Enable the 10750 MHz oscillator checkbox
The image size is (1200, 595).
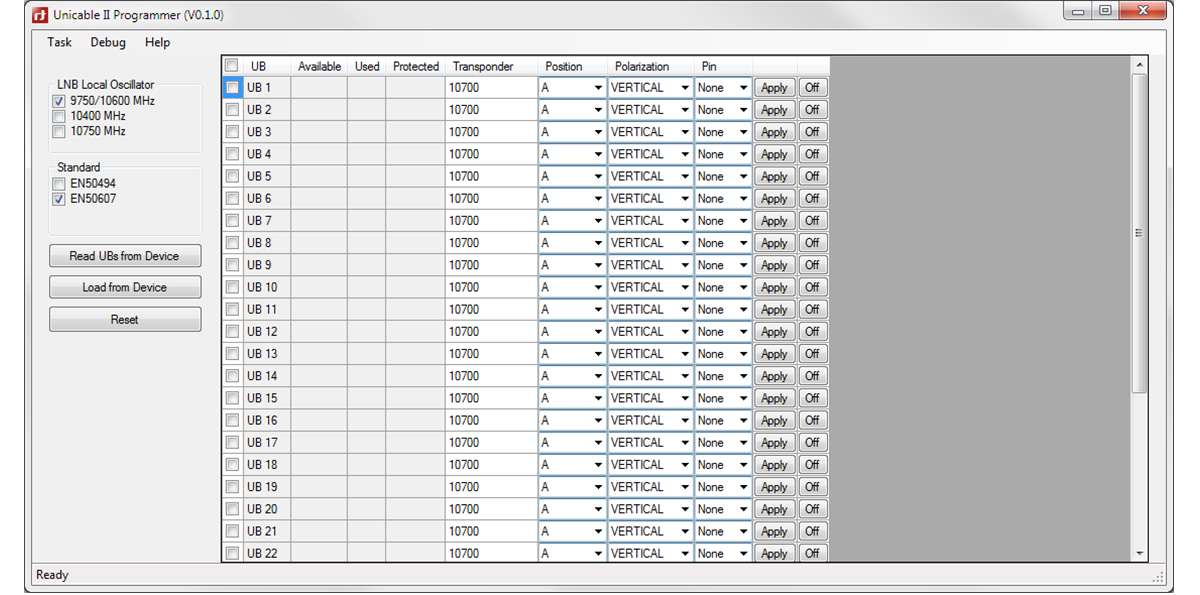[x=59, y=131]
